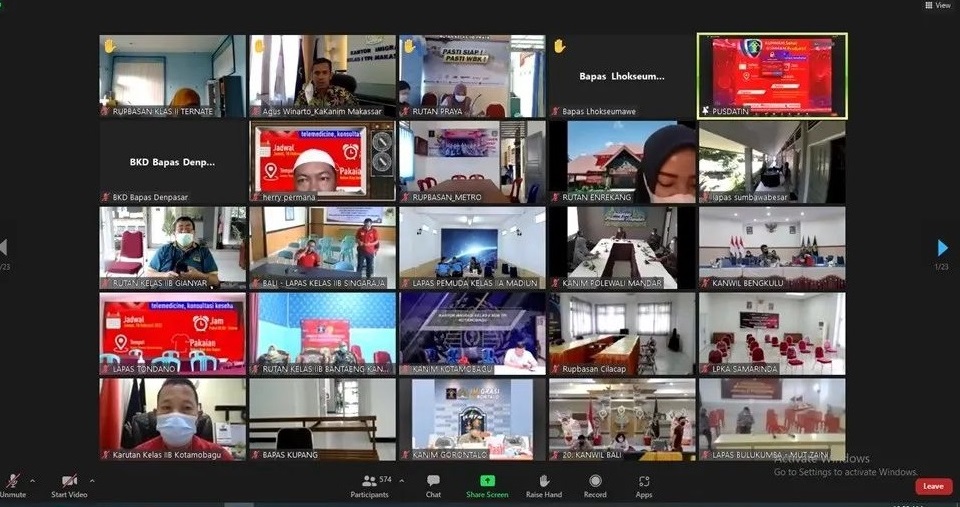
Task: Click muted mic icon beside herry permana
Action: click(x=256, y=197)
